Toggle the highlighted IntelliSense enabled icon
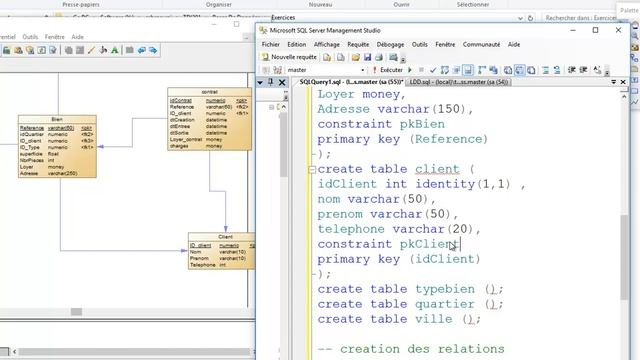Image resolution: width=640 pixels, height=360 pixels. (468, 70)
